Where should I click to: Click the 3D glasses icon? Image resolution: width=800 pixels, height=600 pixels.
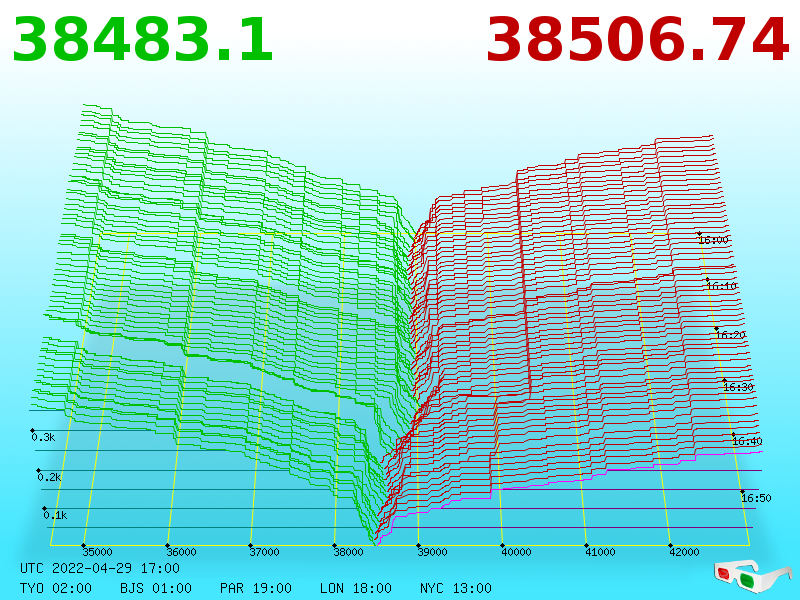(x=752, y=576)
